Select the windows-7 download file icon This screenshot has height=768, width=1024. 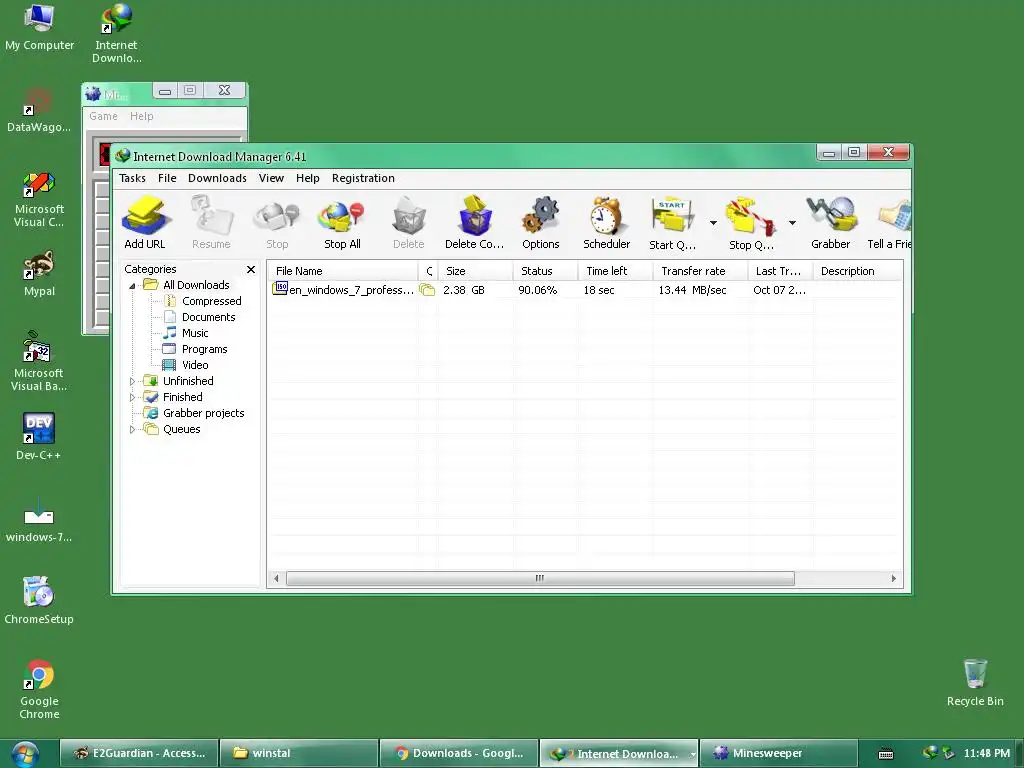[x=39, y=520]
